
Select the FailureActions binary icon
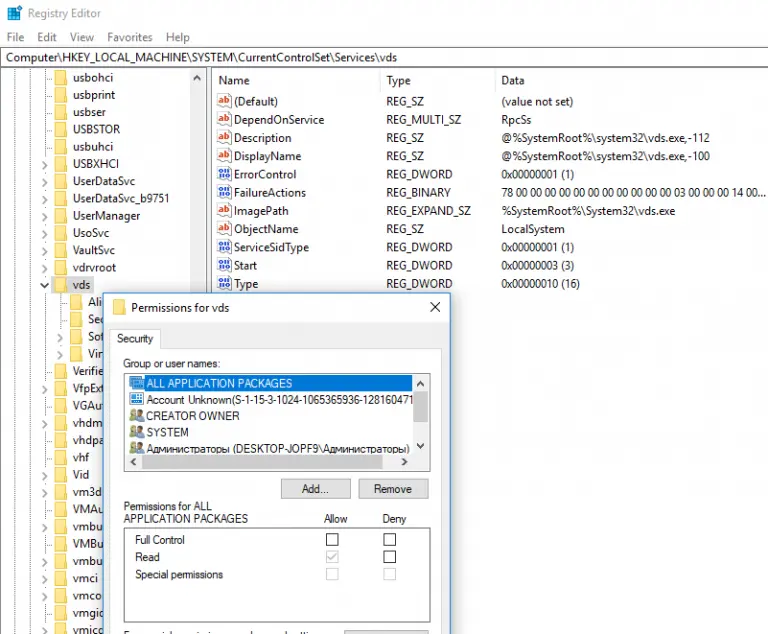(x=224, y=192)
